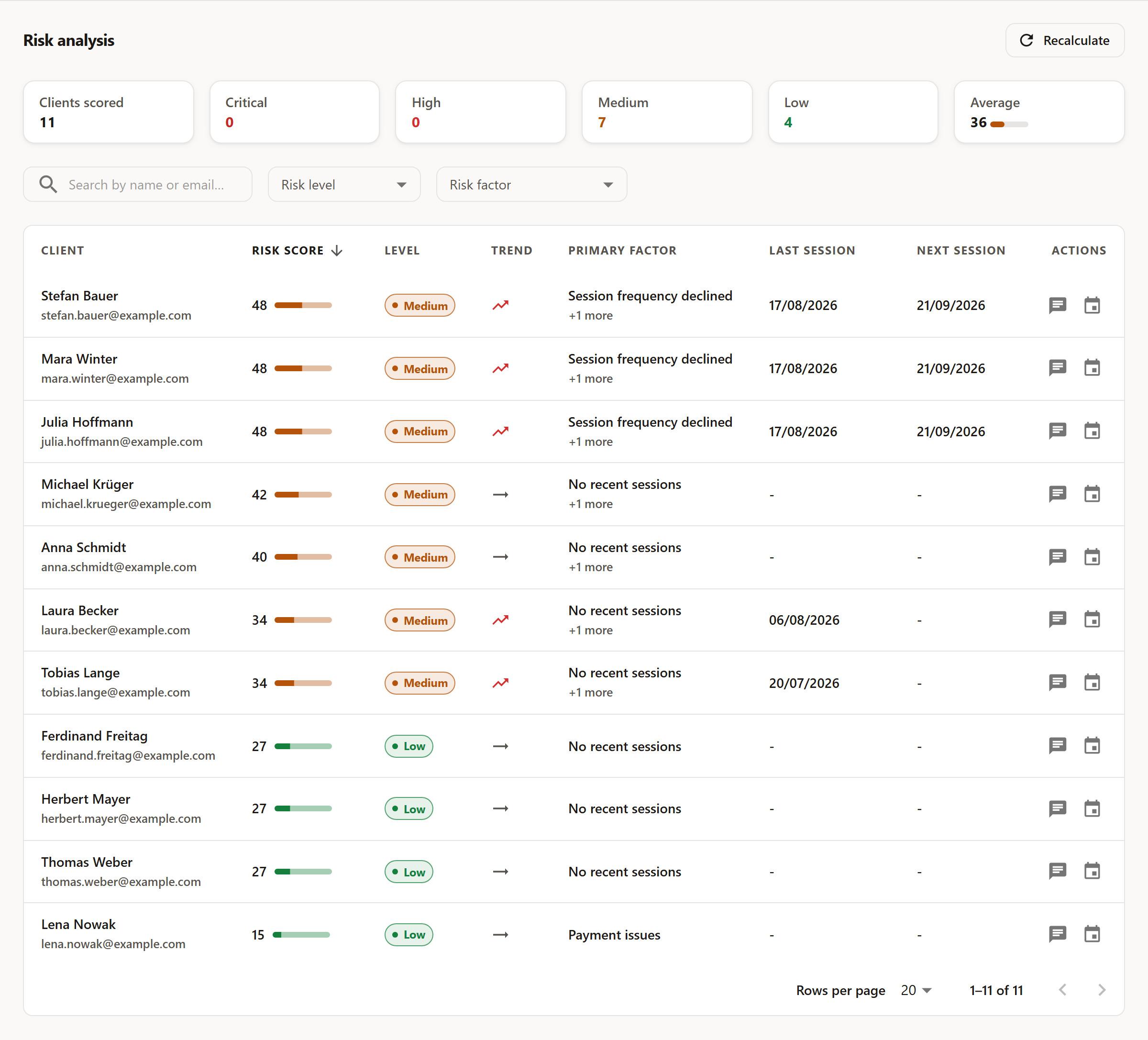This screenshot has width=1148, height=1040.
Task: Click 'Payment issues' primary factor
Action: pos(615,935)
